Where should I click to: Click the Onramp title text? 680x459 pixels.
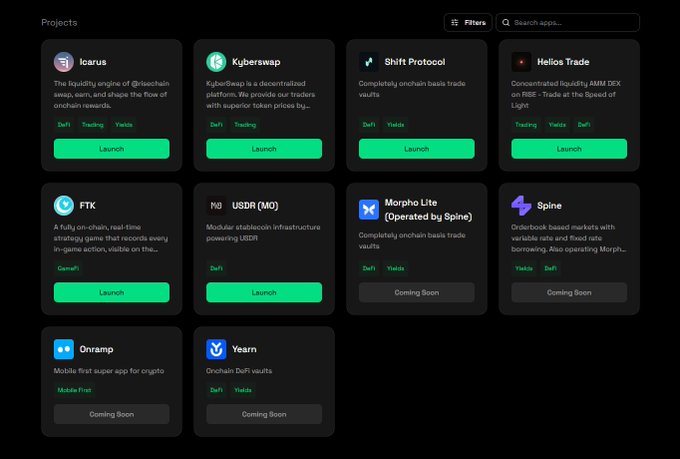click(x=96, y=349)
